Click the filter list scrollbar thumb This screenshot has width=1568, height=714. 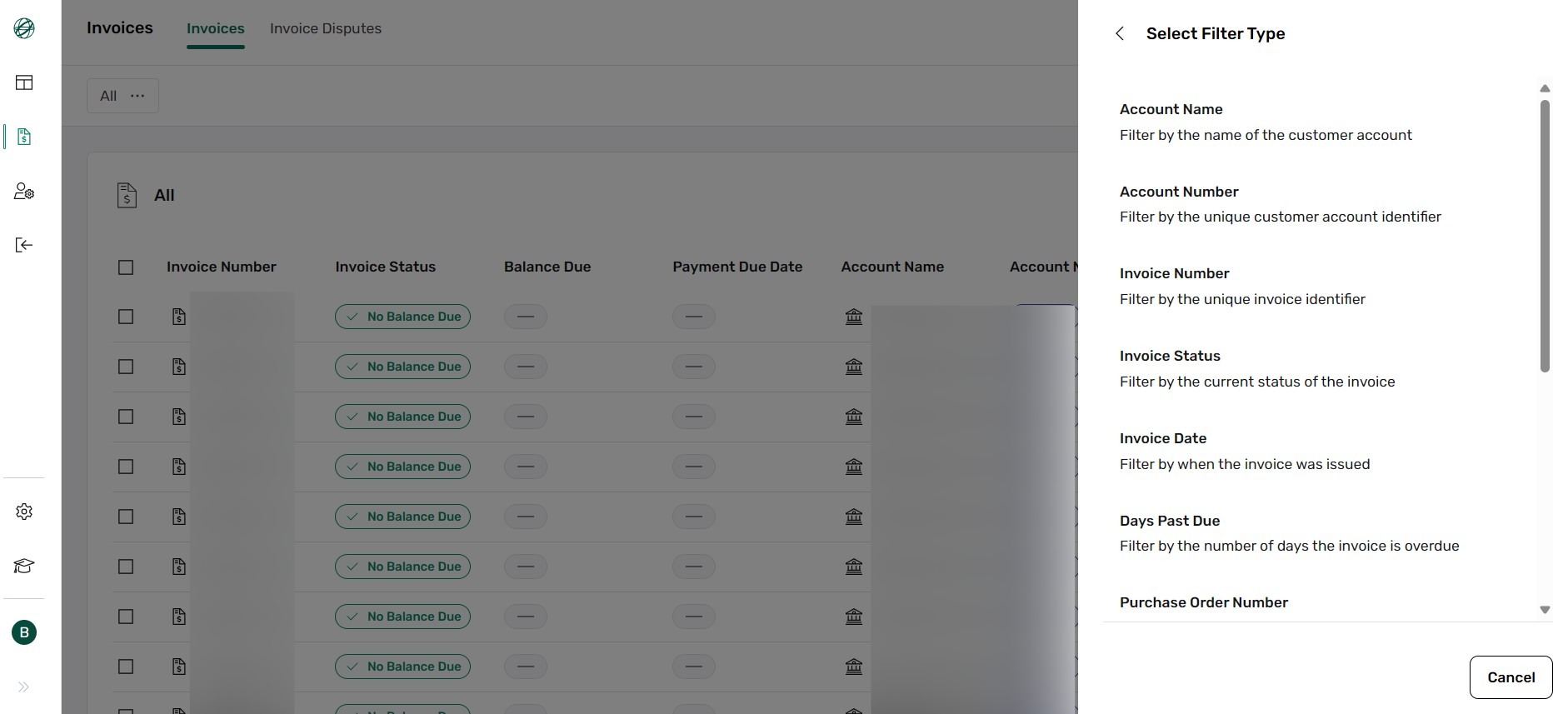(x=1545, y=237)
